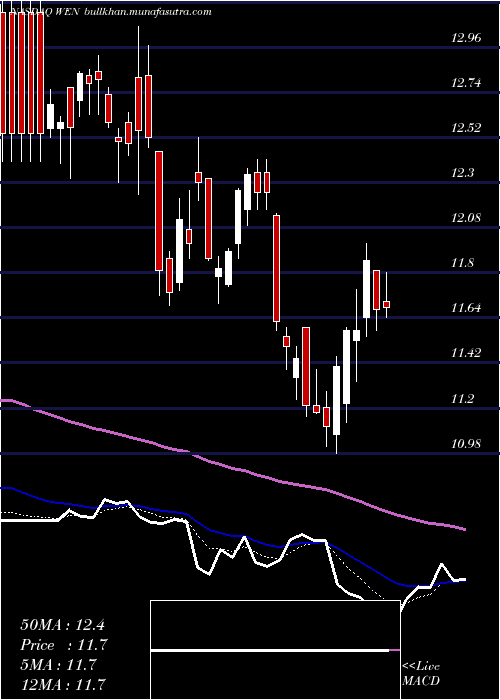The image size is (500, 700).
Task: Select the 12.52 price level label
Action: tap(467, 128)
